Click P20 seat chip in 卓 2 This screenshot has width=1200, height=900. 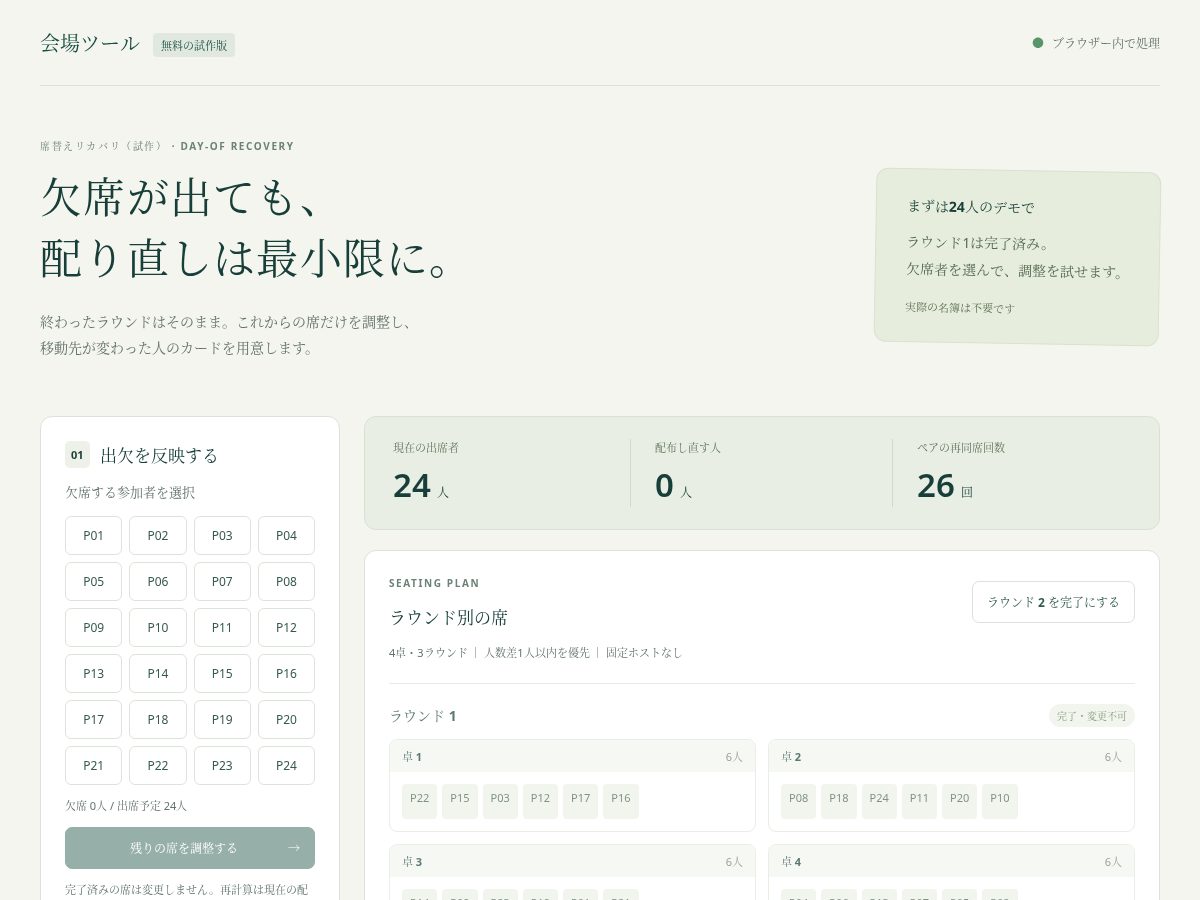[959, 802]
